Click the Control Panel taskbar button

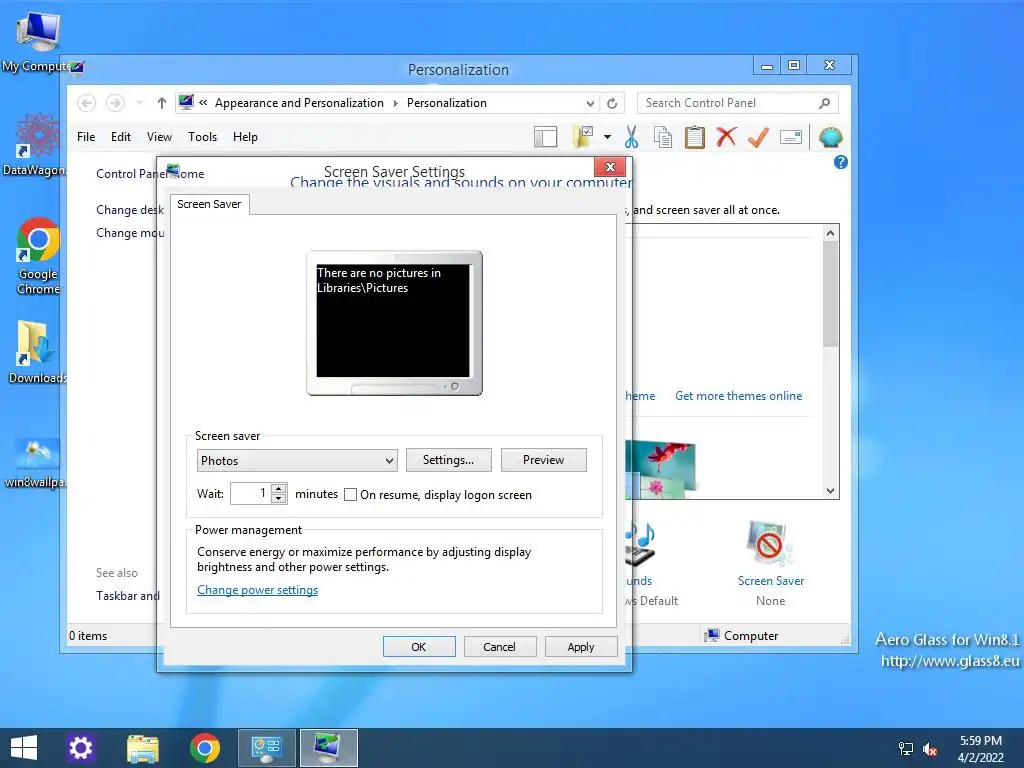point(266,748)
